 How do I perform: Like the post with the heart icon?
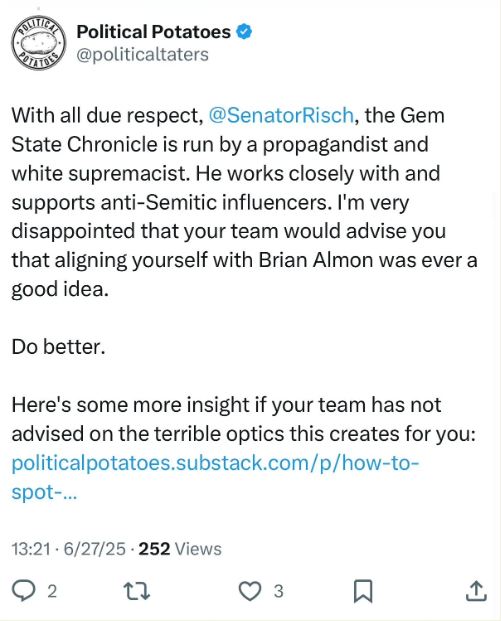point(250,591)
